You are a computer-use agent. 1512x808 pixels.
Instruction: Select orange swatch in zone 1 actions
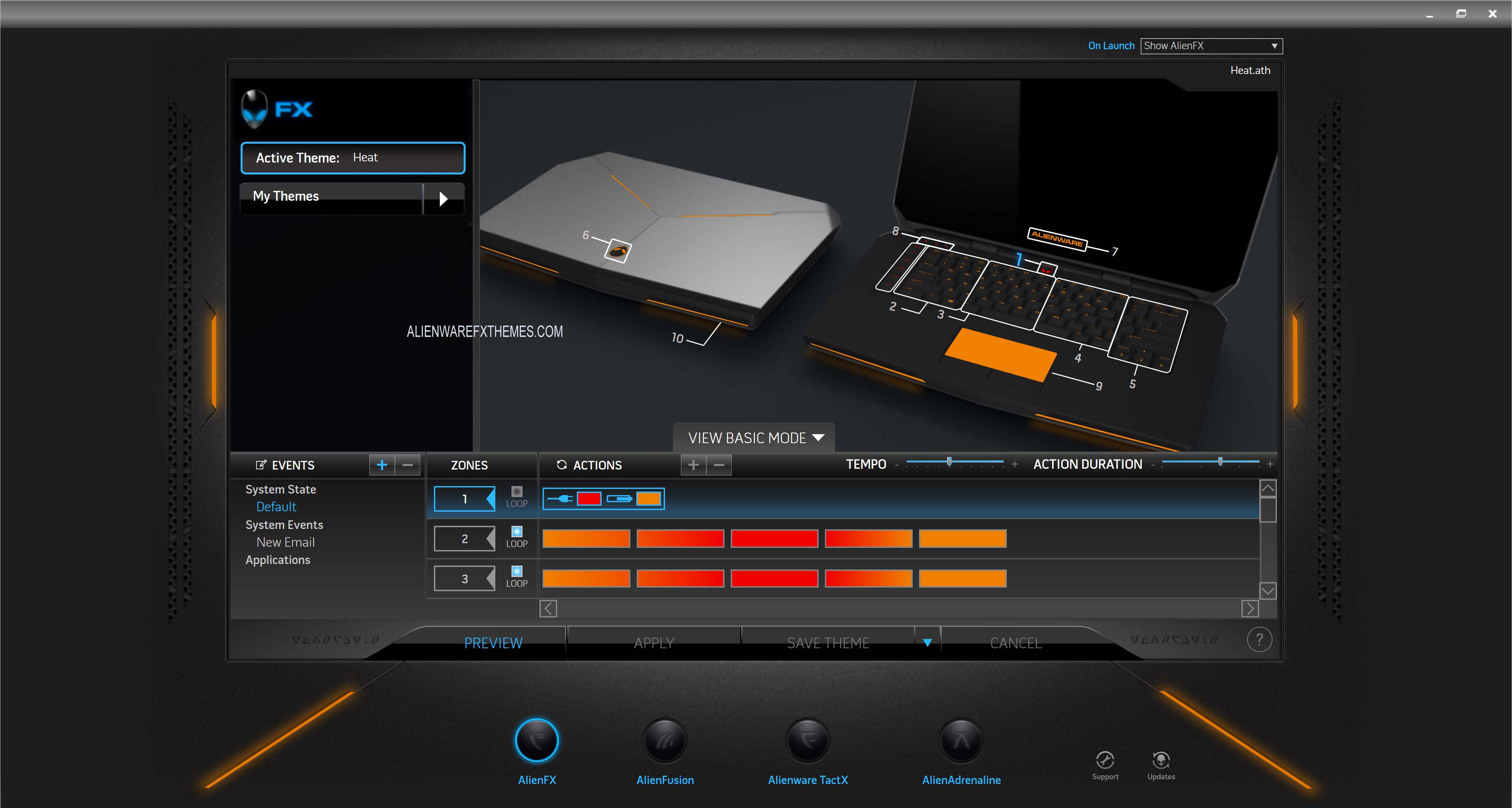[x=649, y=499]
